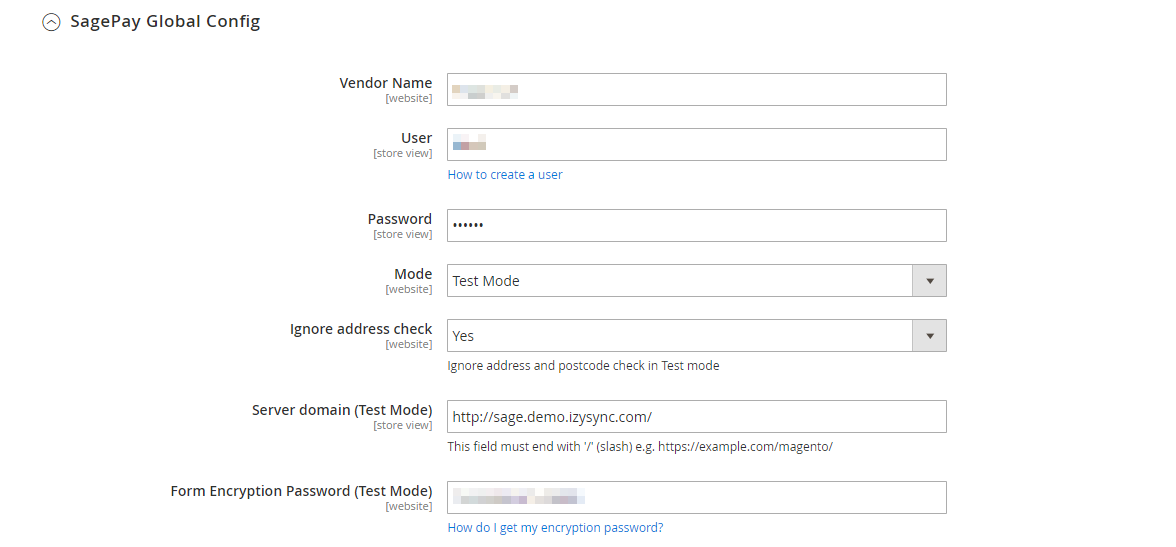Open 'How do I get my encryption password?' link

[555, 528]
